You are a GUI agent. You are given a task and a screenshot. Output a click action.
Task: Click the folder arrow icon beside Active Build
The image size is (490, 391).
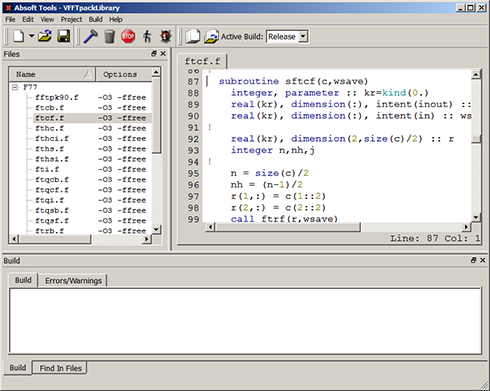(x=211, y=36)
